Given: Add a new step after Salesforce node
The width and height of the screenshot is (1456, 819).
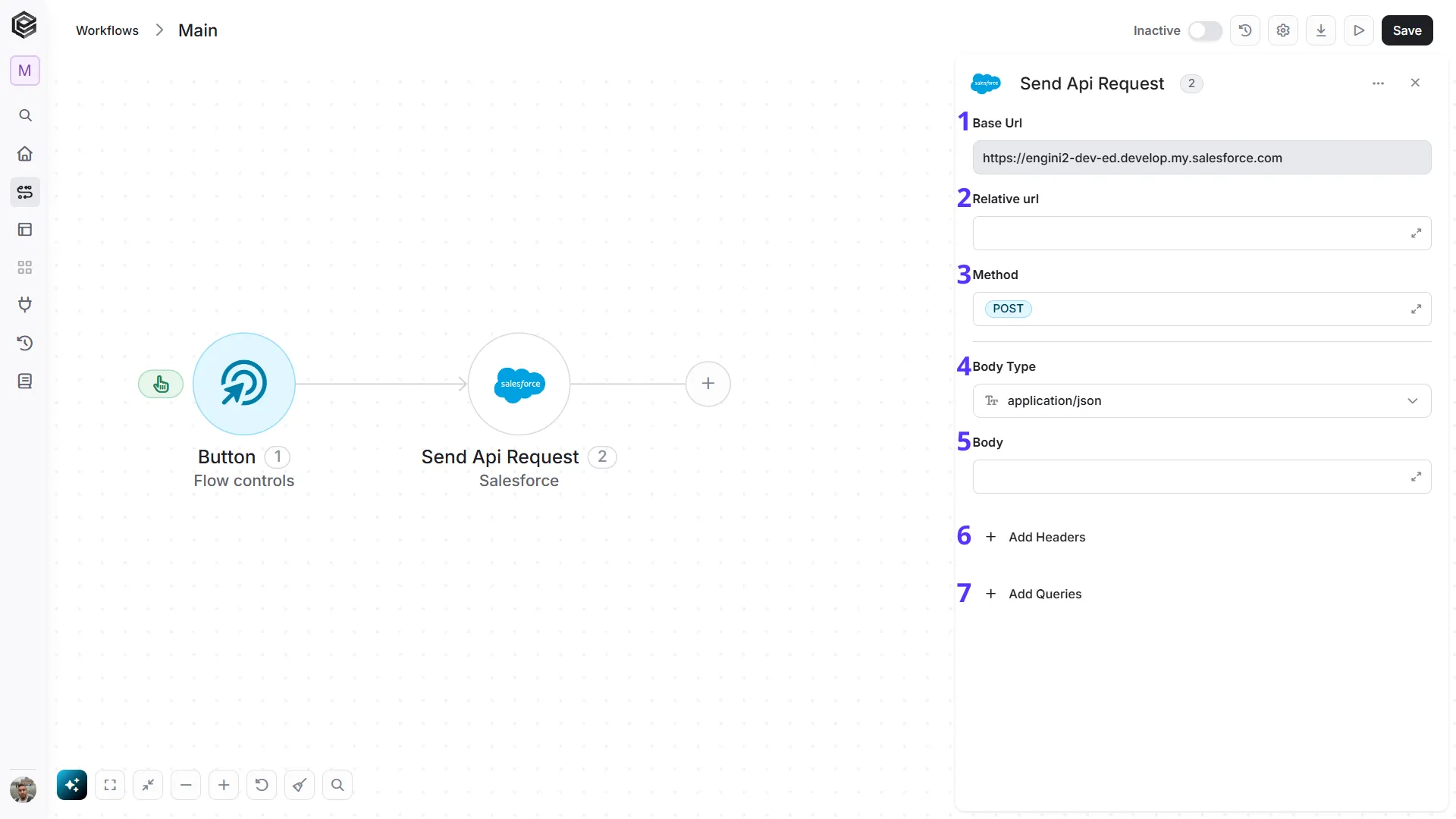Looking at the screenshot, I should [x=708, y=384].
